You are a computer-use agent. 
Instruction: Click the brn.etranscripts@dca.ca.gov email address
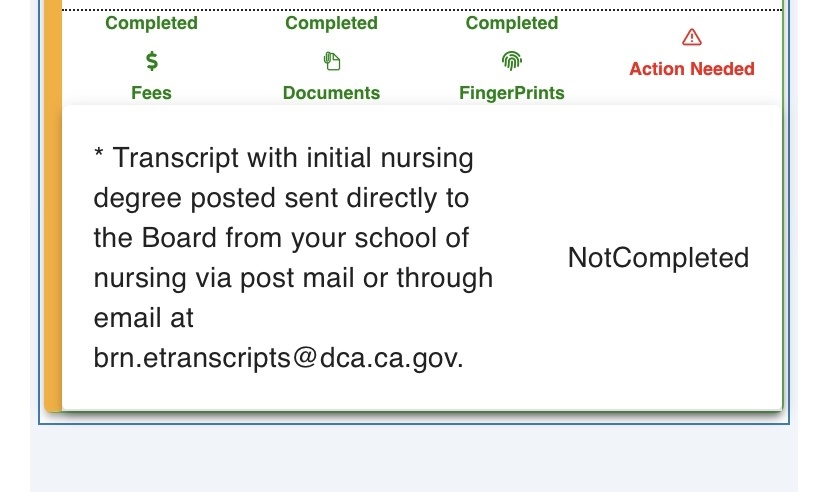click(x=278, y=358)
